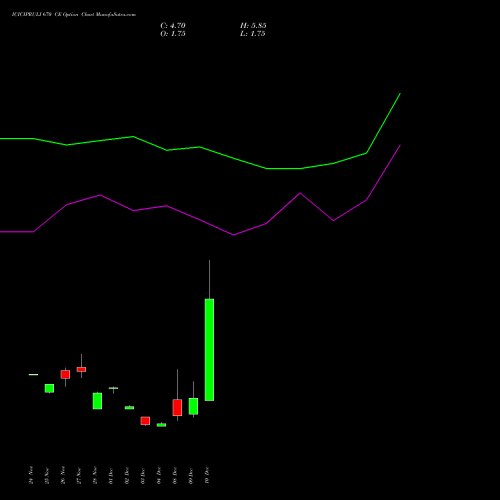Select the low value L: 1.75
Image resolution: width=500 pixels, height=500 pixels.
click(x=253, y=34)
